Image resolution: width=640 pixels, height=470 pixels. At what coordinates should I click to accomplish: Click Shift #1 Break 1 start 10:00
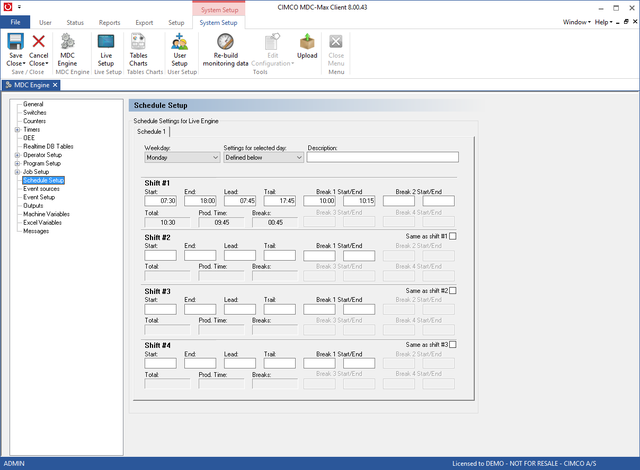[319, 201]
